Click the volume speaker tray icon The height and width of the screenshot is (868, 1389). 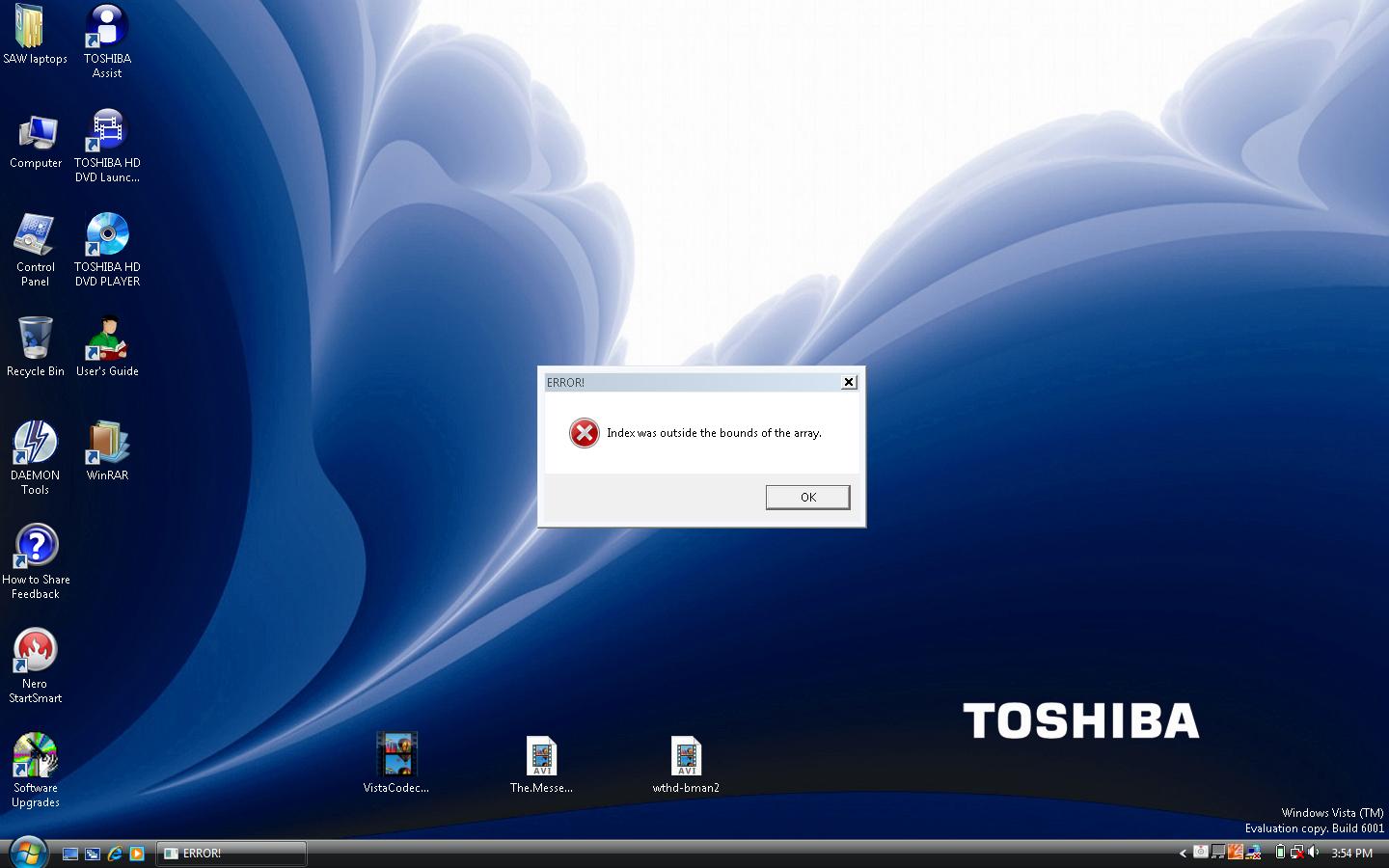pos(1314,852)
